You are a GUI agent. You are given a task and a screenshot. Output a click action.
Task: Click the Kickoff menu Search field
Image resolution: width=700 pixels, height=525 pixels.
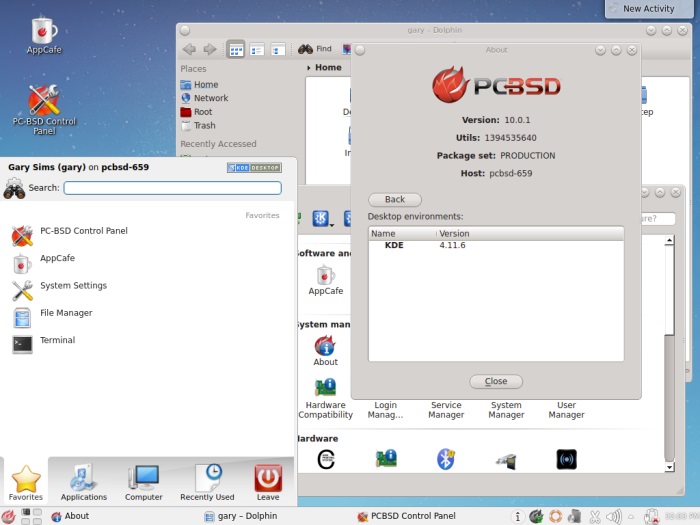click(x=172, y=188)
